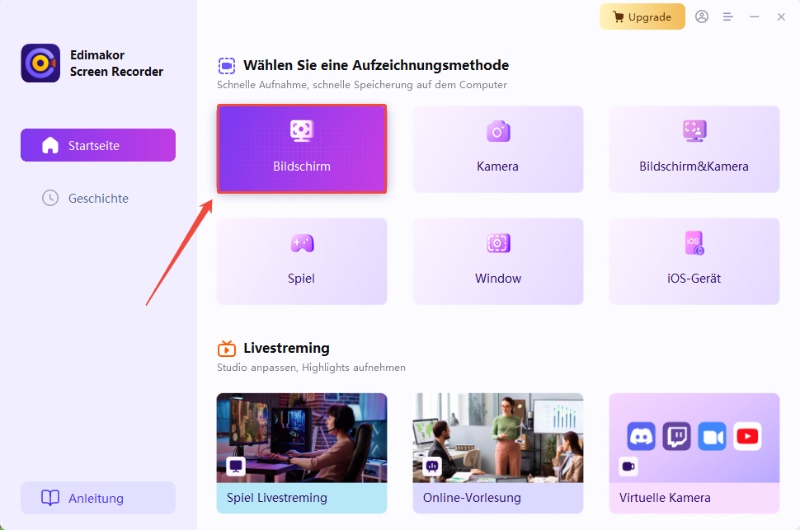
Task: Click the Upgrade button
Action: (x=642, y=17)
